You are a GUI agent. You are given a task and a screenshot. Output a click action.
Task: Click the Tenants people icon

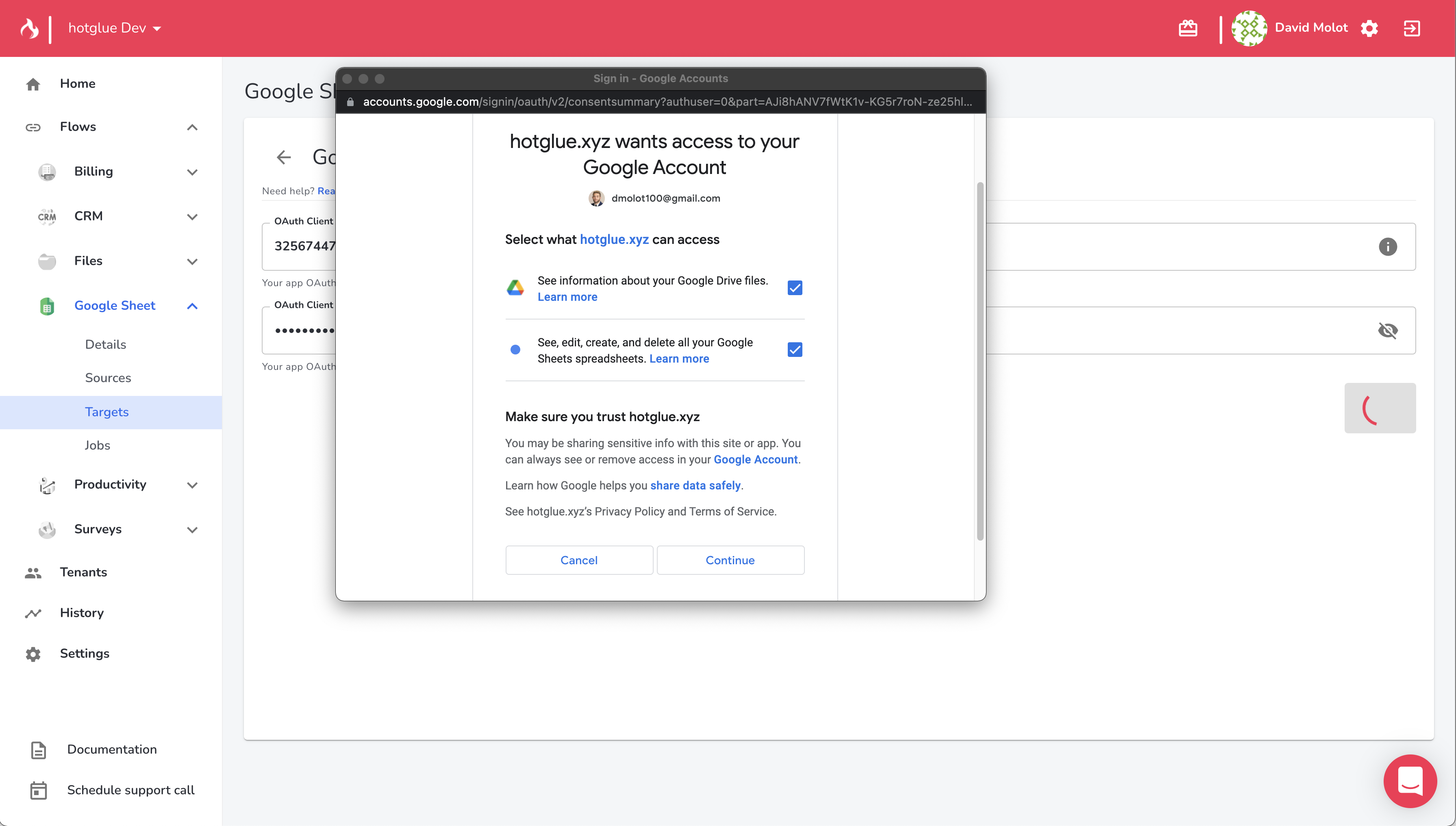33,573
